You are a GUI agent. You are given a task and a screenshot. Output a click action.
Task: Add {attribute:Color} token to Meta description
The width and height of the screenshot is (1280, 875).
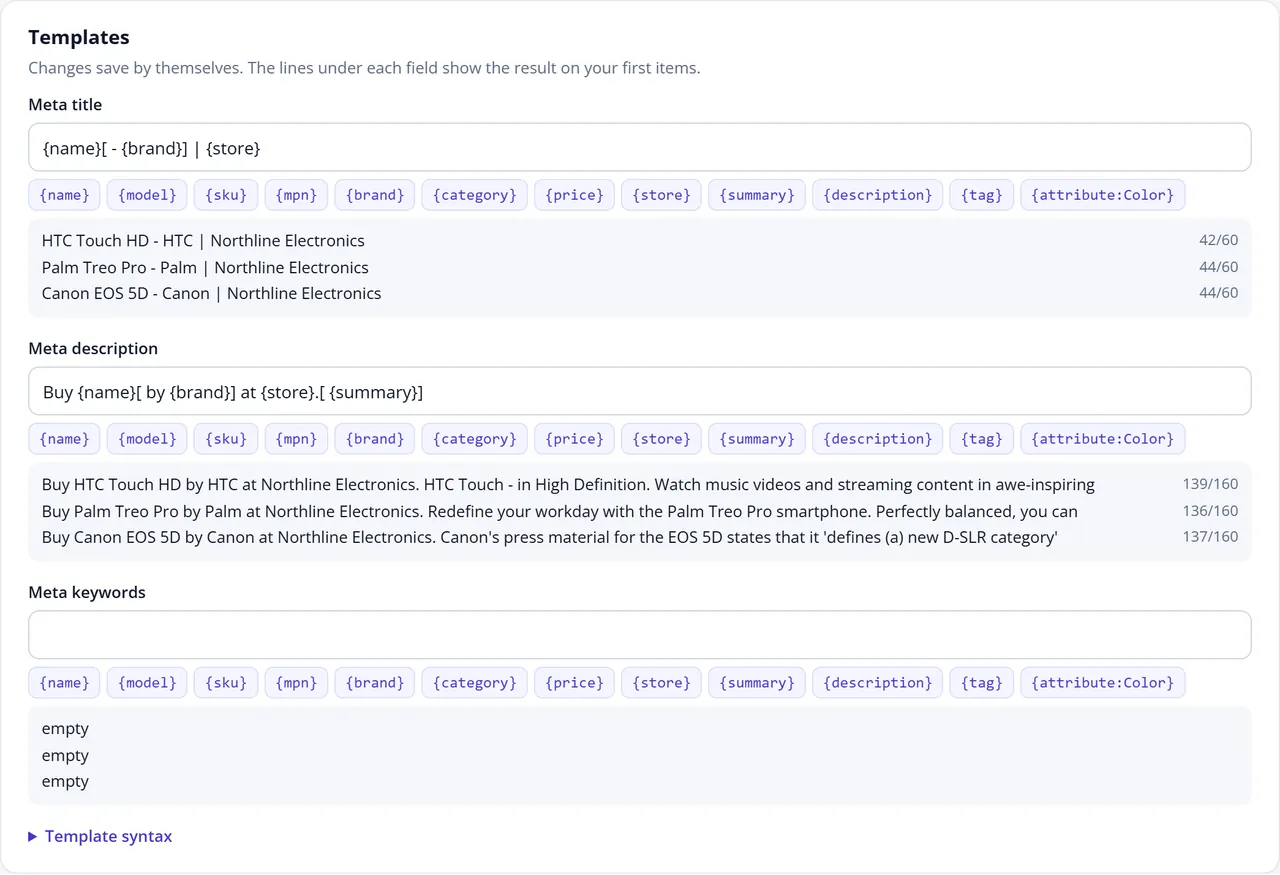point(1103,439)
